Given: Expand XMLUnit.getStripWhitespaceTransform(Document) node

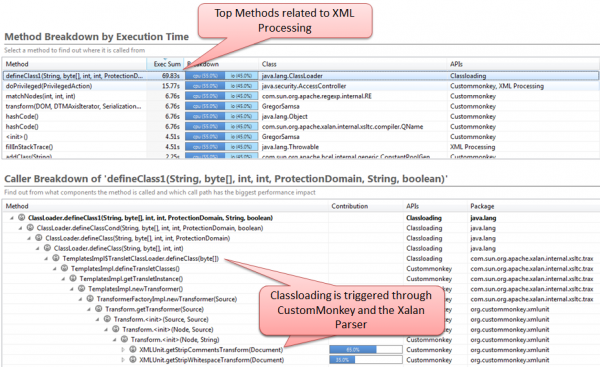Looking at the screenshot, I should tap(123, 360).
